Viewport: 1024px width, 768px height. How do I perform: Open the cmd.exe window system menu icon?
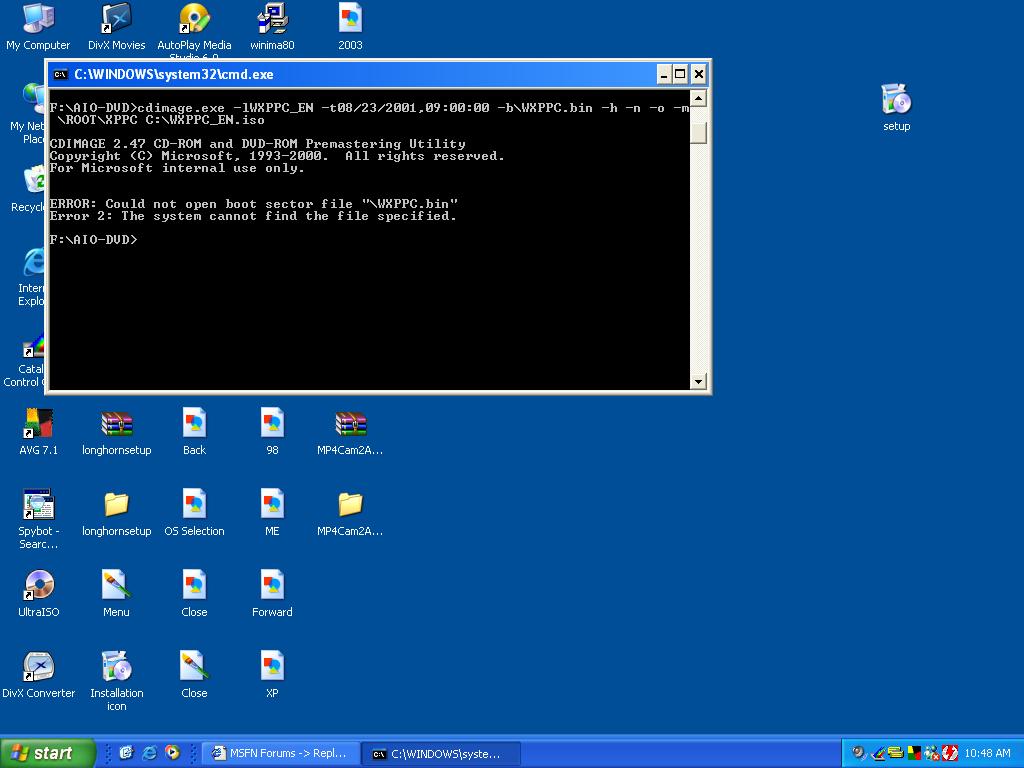[60, 74]
